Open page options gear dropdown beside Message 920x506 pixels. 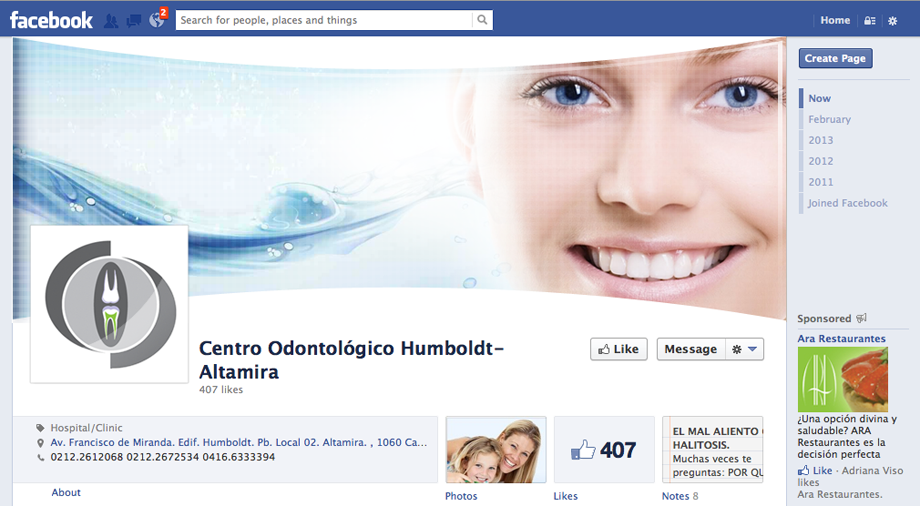click(x=745, y=349)
